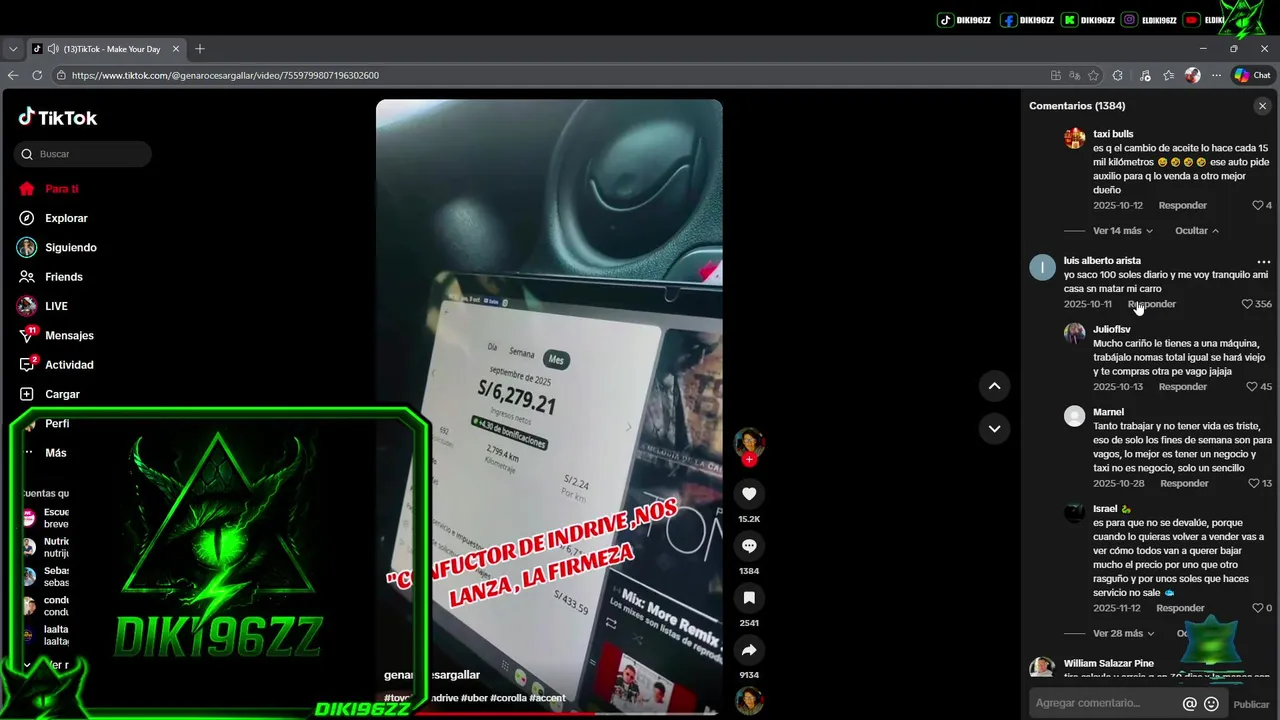Image resolution: width=1280 pixels, height=720 pixels.
Task: Open the emoji picker in comment box
Action: point(1211,704)
